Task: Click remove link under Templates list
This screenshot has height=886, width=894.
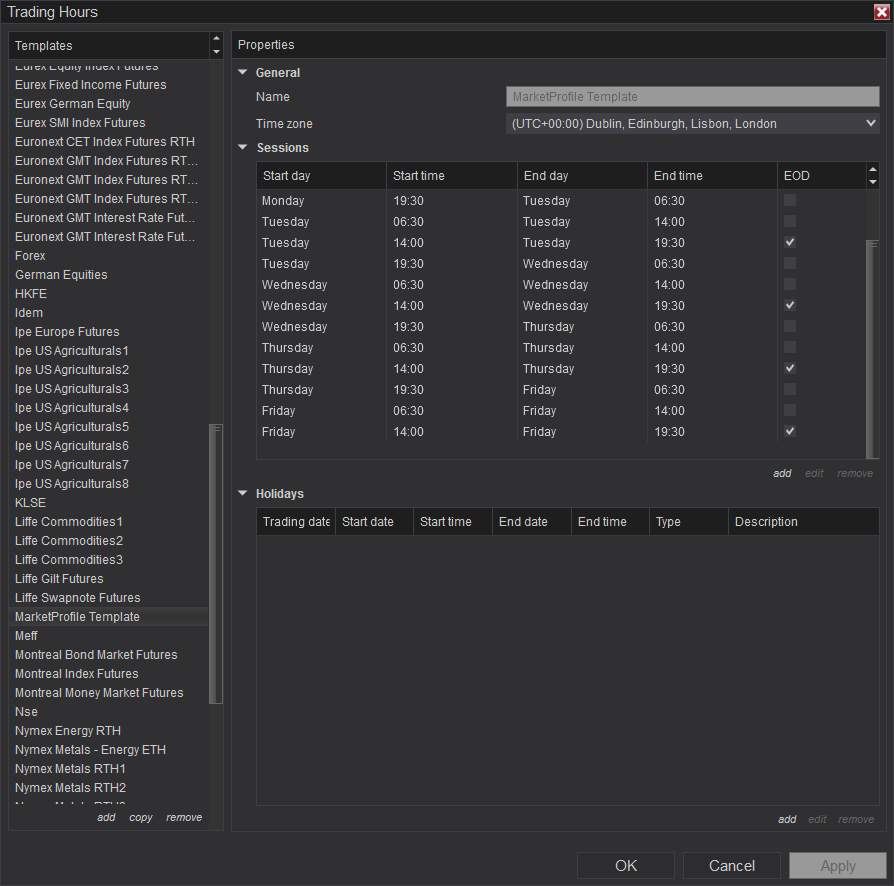Action: coord(184,818)
